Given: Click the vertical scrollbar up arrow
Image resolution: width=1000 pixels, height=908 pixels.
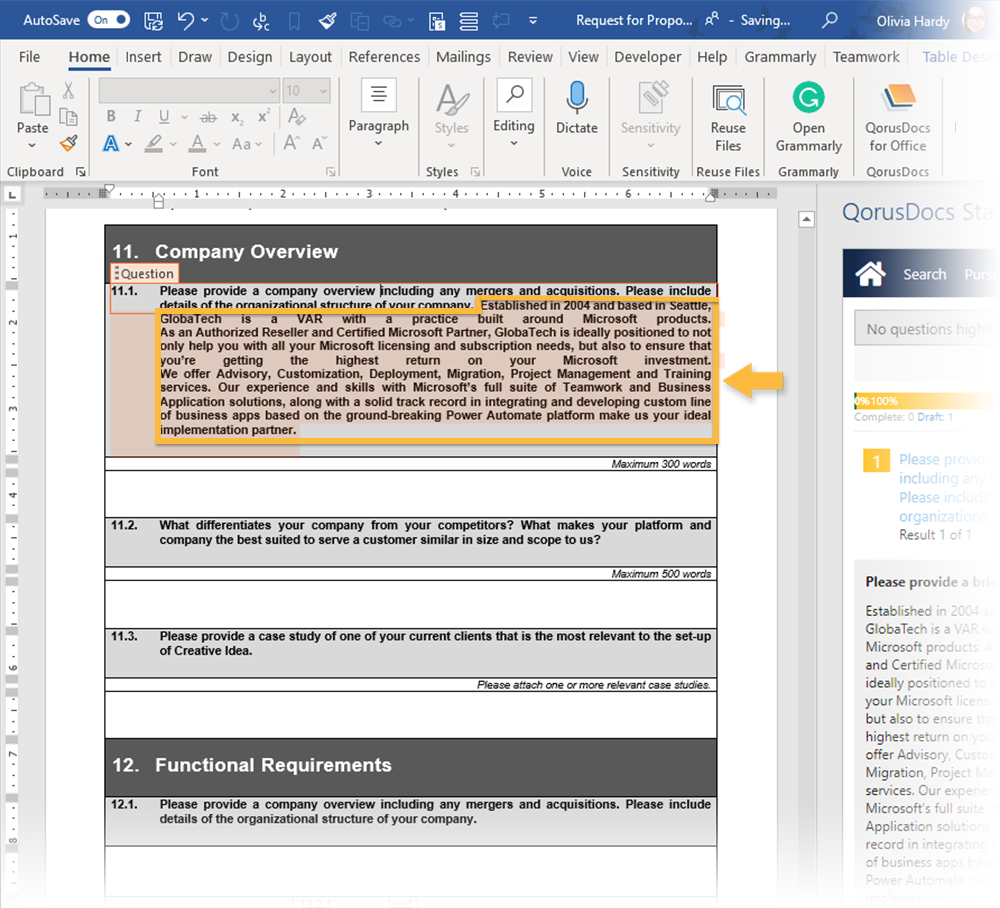Looking at the screenshot, I should (806, 219).
